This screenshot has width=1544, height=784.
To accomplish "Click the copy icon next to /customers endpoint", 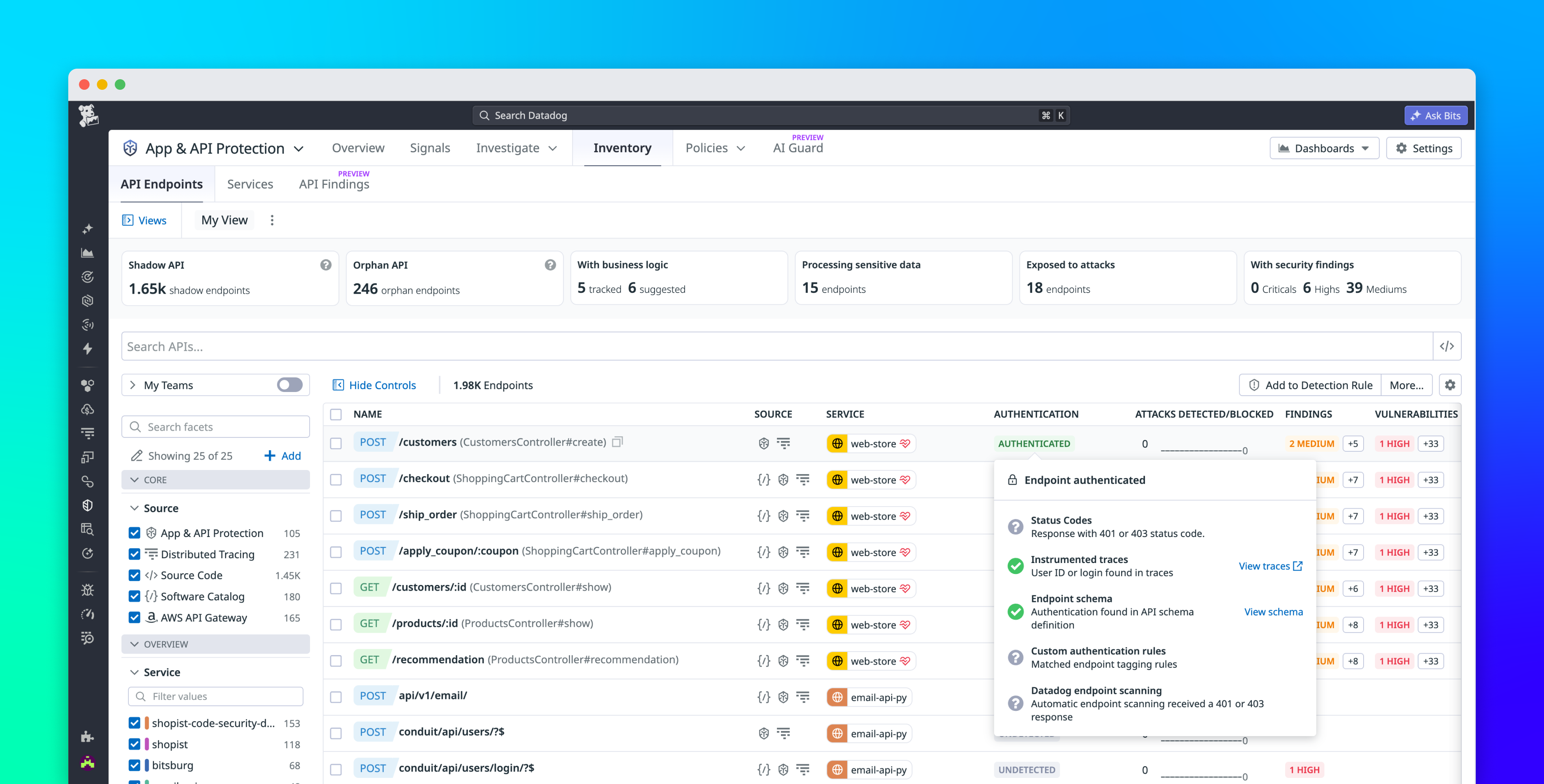I will (x=617, y=442).
